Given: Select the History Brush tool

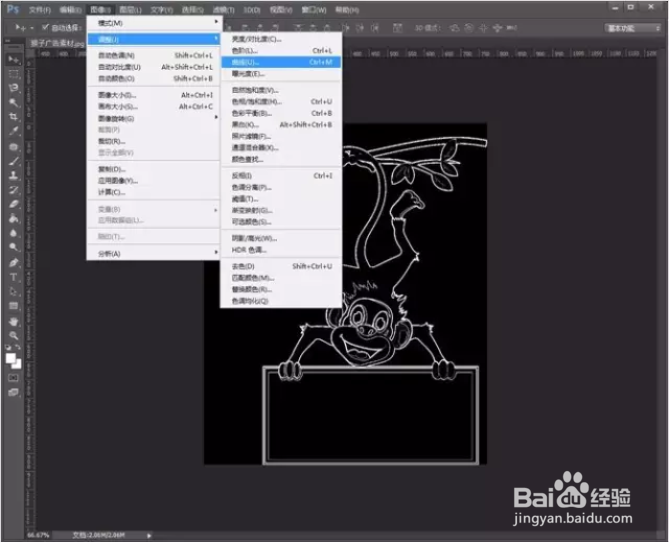Looking at the screenshot, I should point(13,189).
